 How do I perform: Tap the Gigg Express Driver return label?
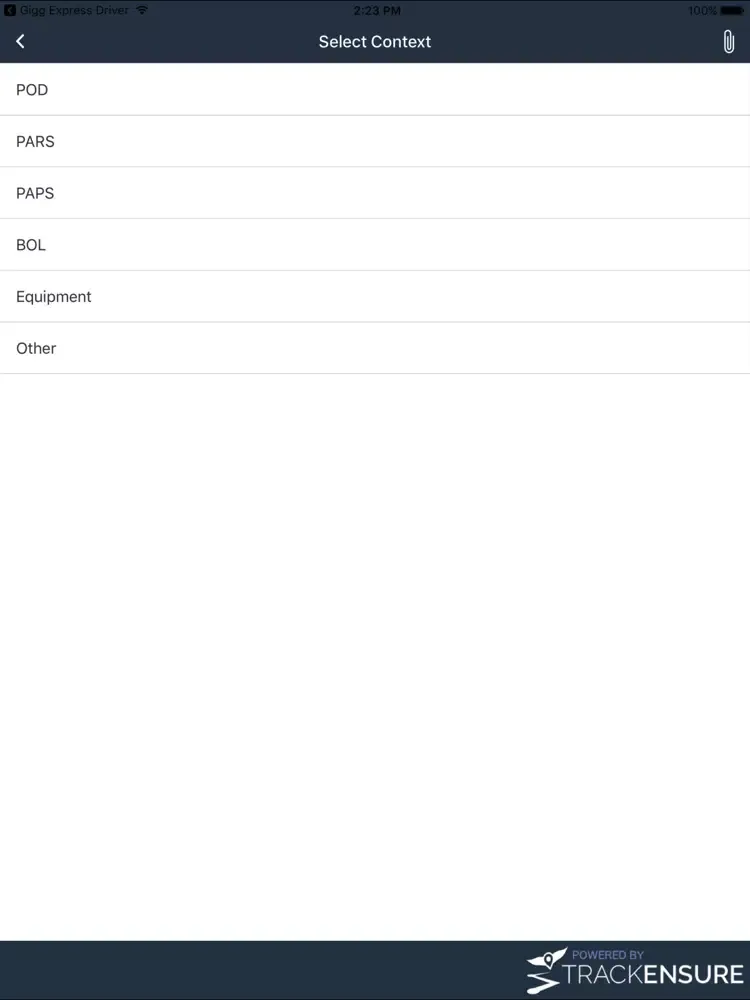tap(74, 10)
